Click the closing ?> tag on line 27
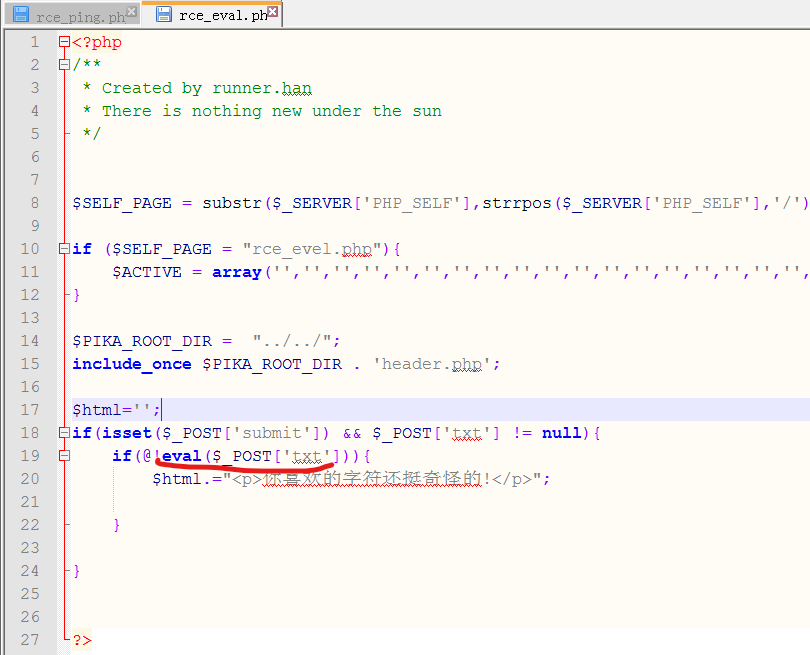 (x=81, y=640)
